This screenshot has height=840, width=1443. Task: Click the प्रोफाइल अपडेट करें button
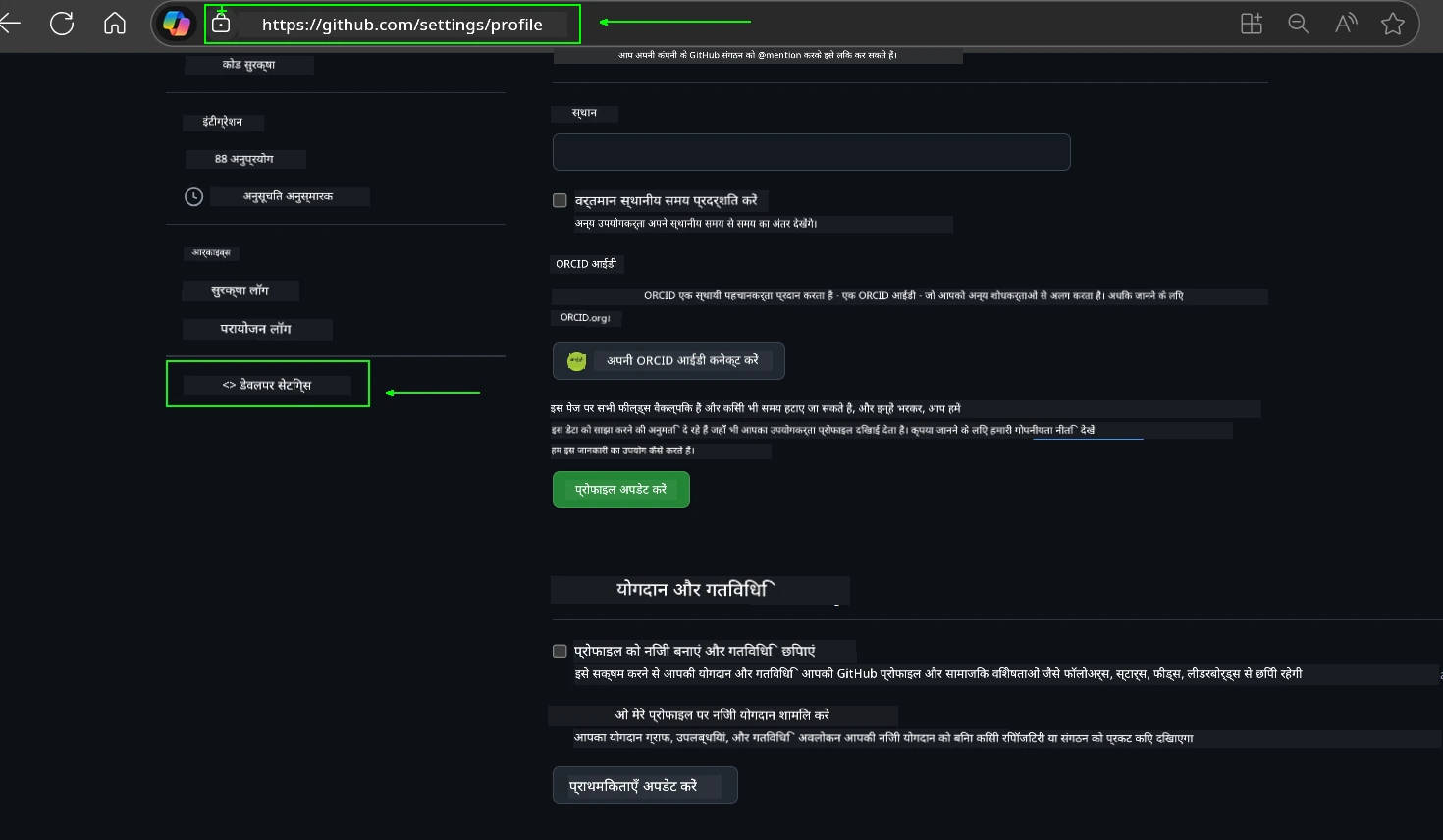pos(620,489)
